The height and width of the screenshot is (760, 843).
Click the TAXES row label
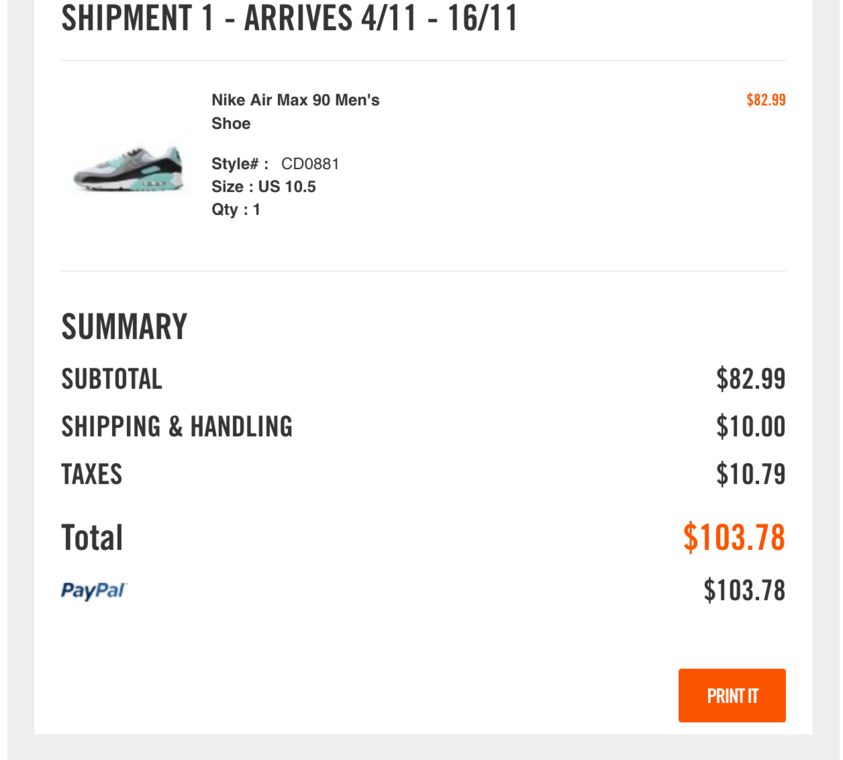[91, 473]
